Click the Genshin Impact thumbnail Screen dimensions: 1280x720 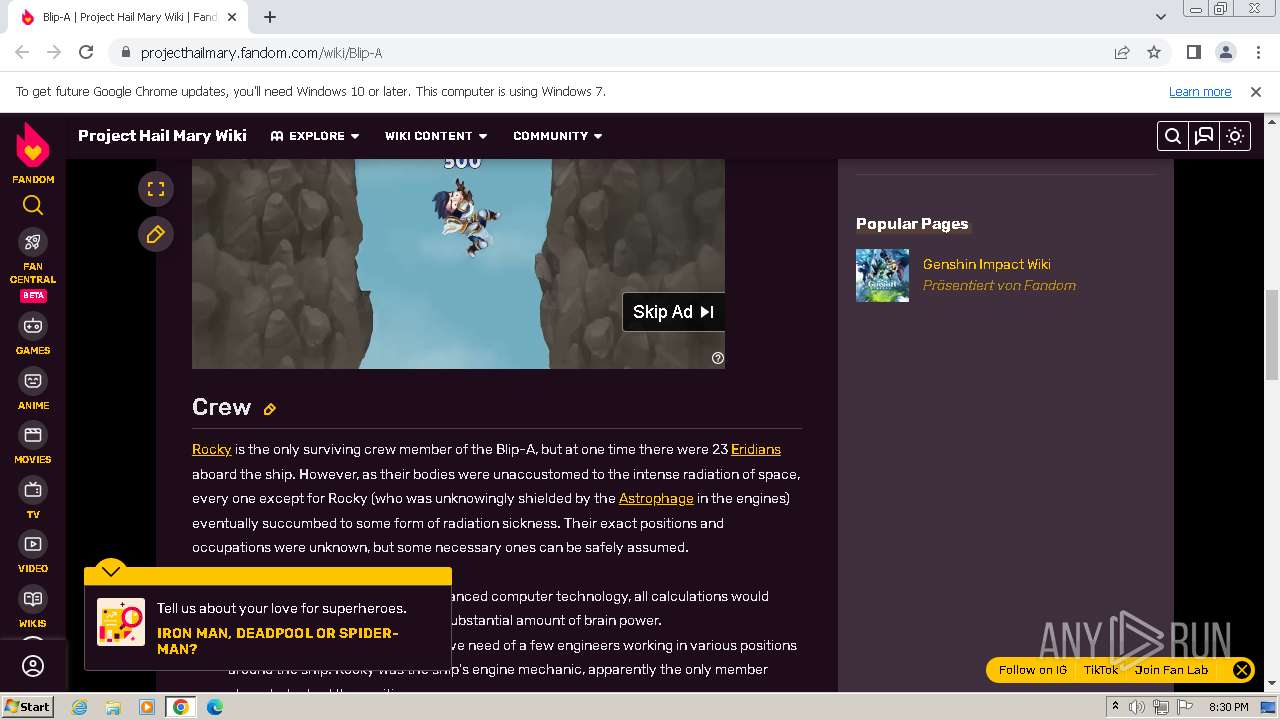(x=882, y=275)
